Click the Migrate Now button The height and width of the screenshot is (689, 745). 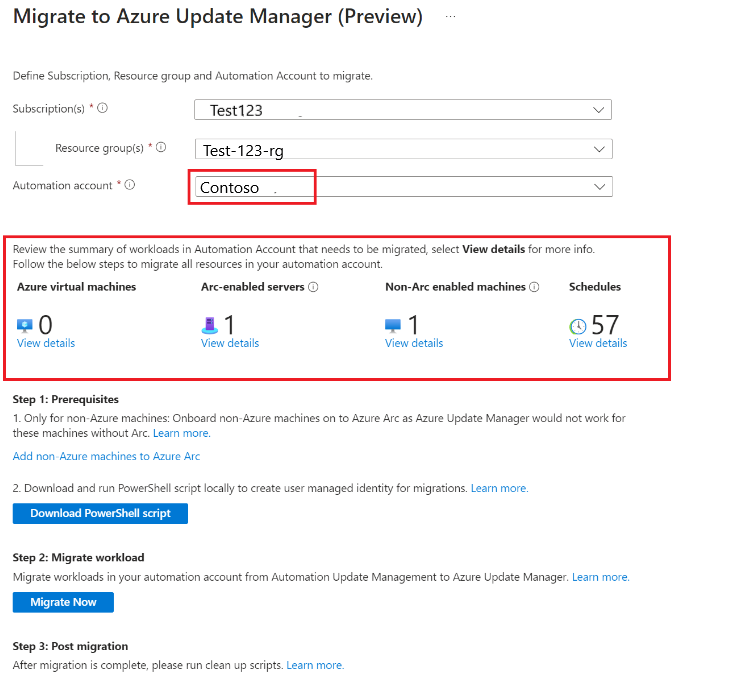[x=63, y=603]
